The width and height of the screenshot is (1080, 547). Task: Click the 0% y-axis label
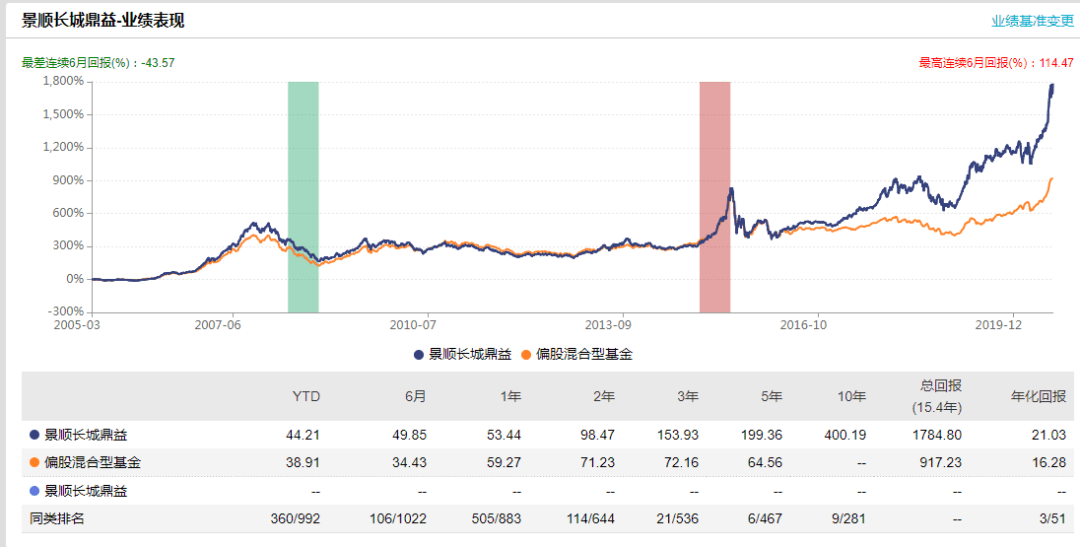point(75,279)
